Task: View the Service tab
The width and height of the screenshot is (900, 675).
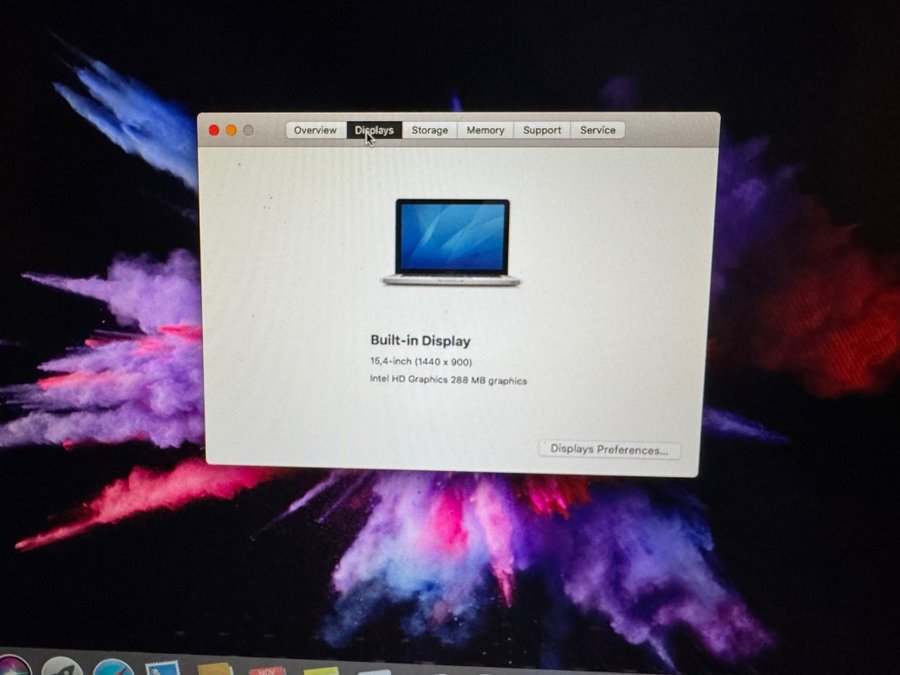Action: click(598, 130)
